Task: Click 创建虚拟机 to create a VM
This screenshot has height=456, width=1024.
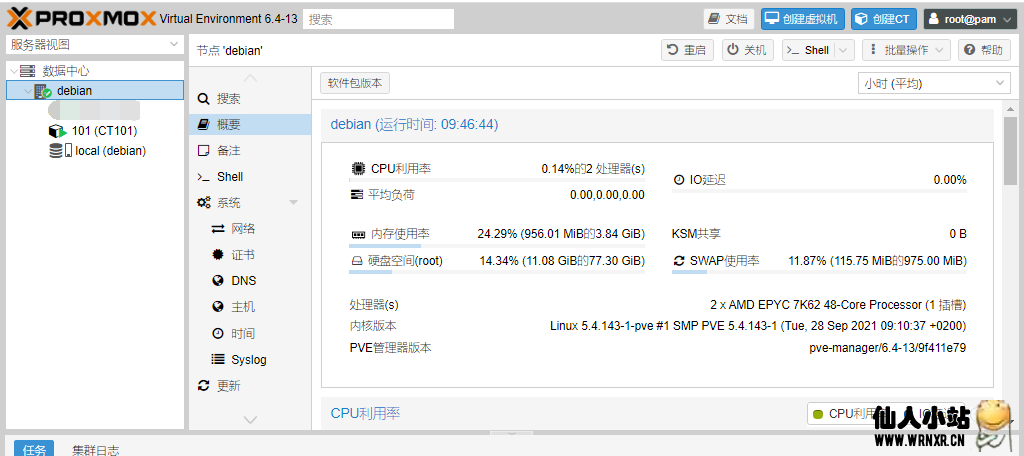Action: [x=803, y=19]
